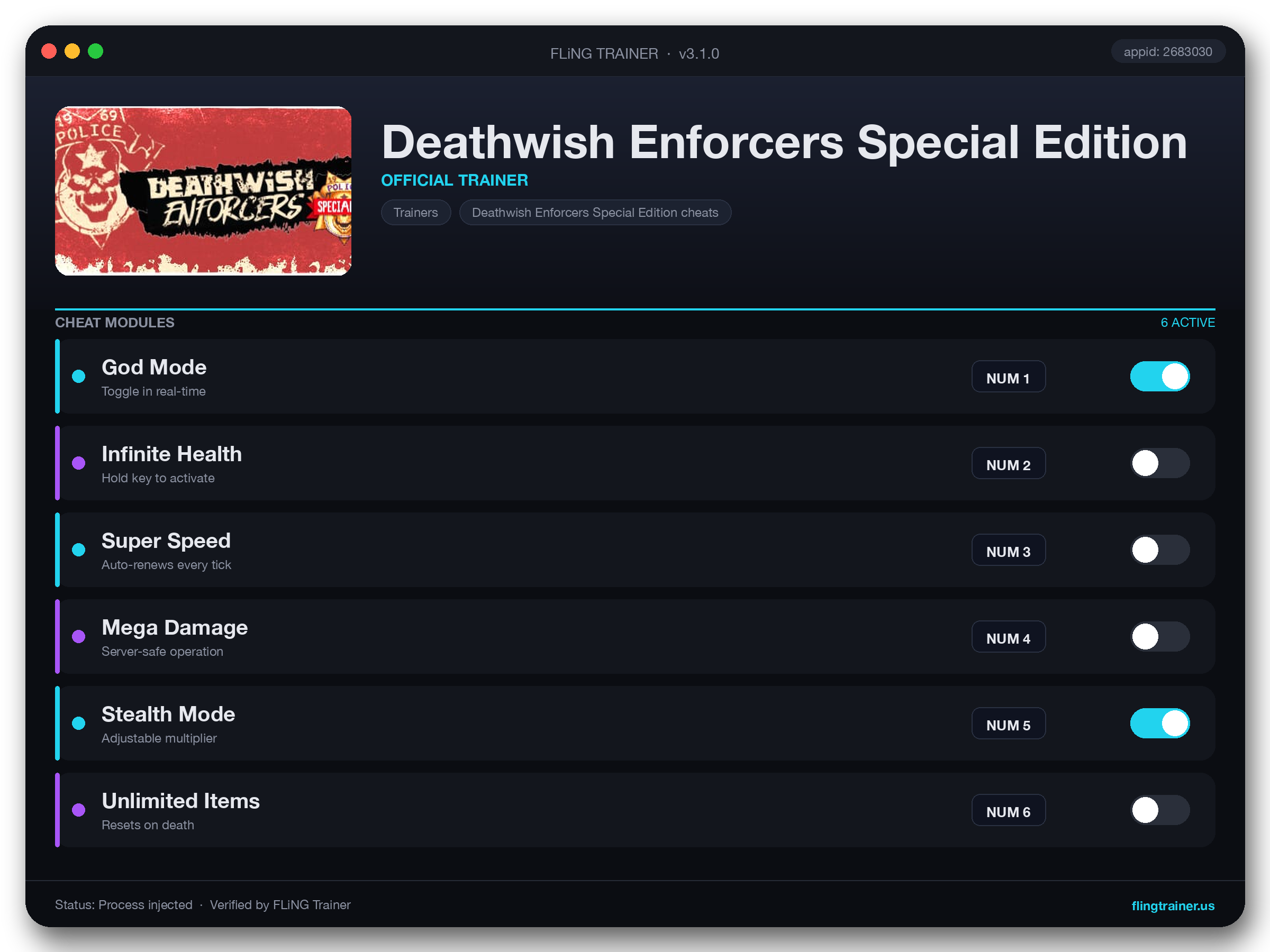Click the cyan dot beside Stealth Mode
This screenshot has height=952, width=1270.
79,723
